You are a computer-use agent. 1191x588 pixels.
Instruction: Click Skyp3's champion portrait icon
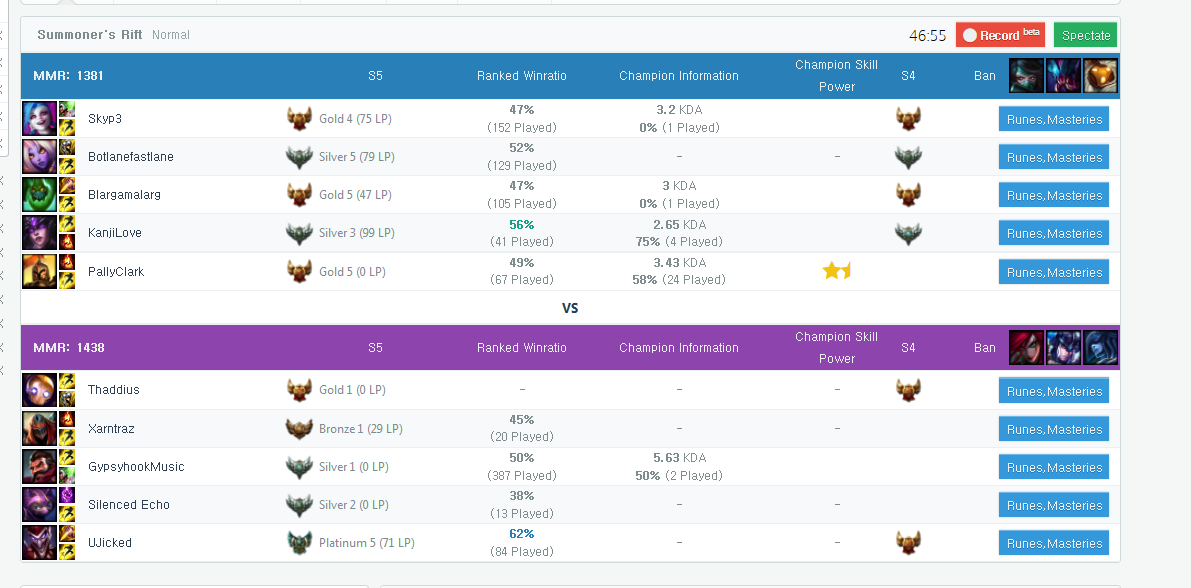coord(39,119)
